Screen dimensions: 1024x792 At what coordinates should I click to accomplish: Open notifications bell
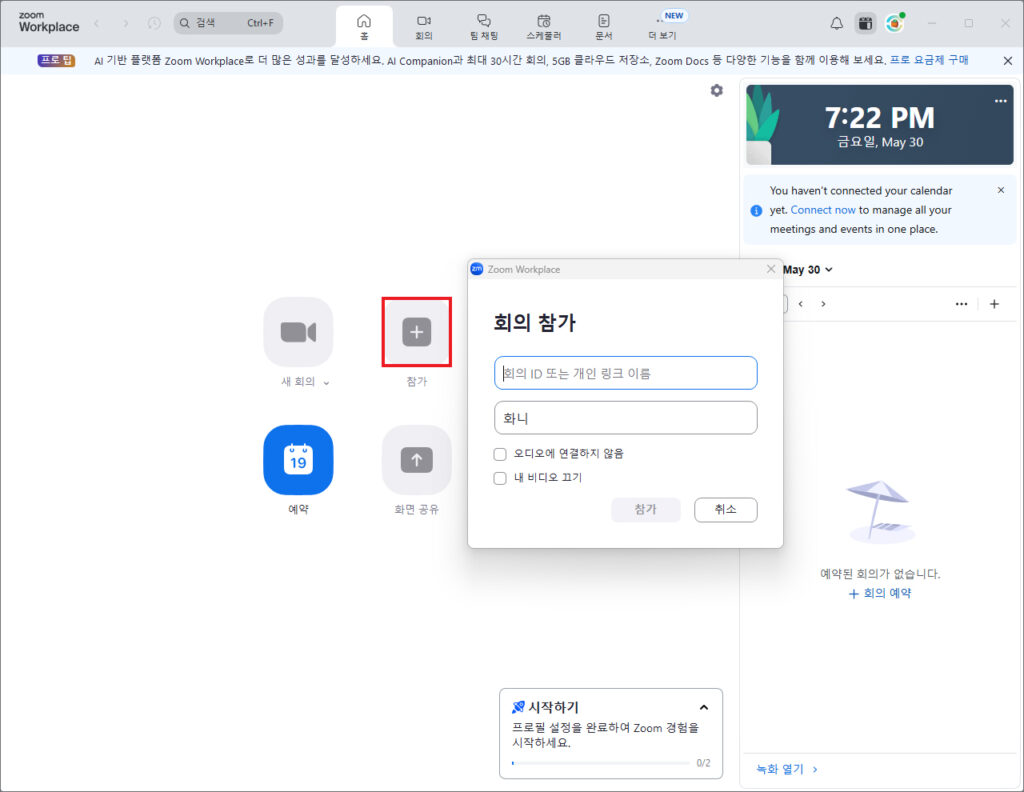point(837,24)
